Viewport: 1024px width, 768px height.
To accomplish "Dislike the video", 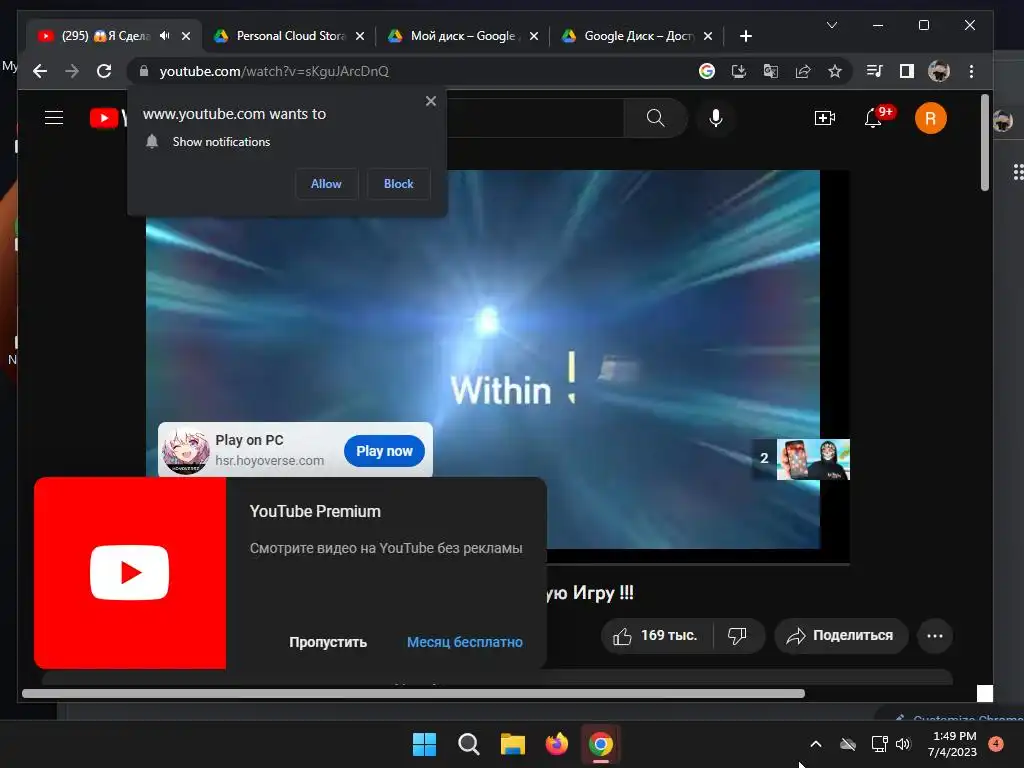I will coord(738,635).
